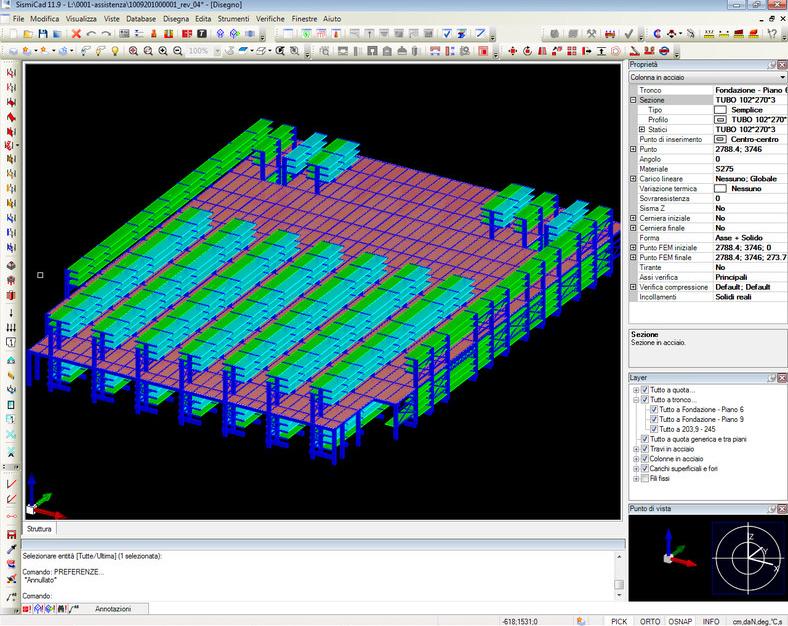Click the red X delete icon

(x=76, y=34)
